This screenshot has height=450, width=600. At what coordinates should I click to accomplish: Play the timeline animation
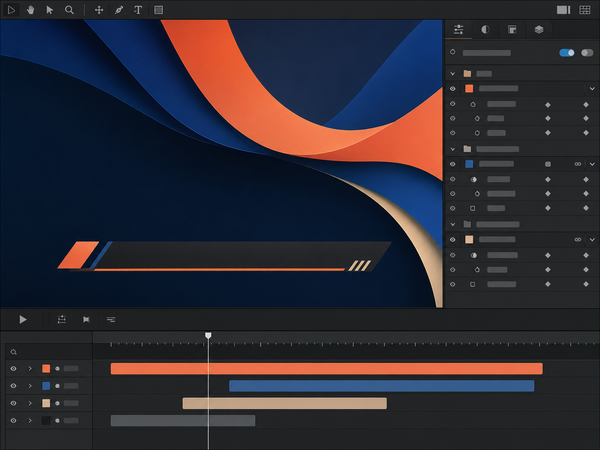(x=23, y=320)
